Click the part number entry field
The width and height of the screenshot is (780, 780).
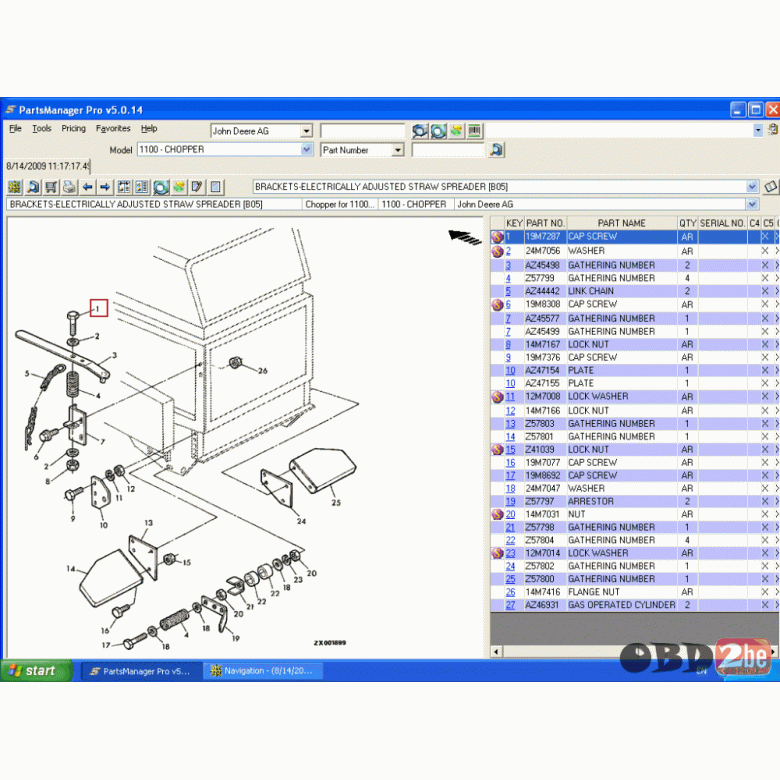[448, 150]
